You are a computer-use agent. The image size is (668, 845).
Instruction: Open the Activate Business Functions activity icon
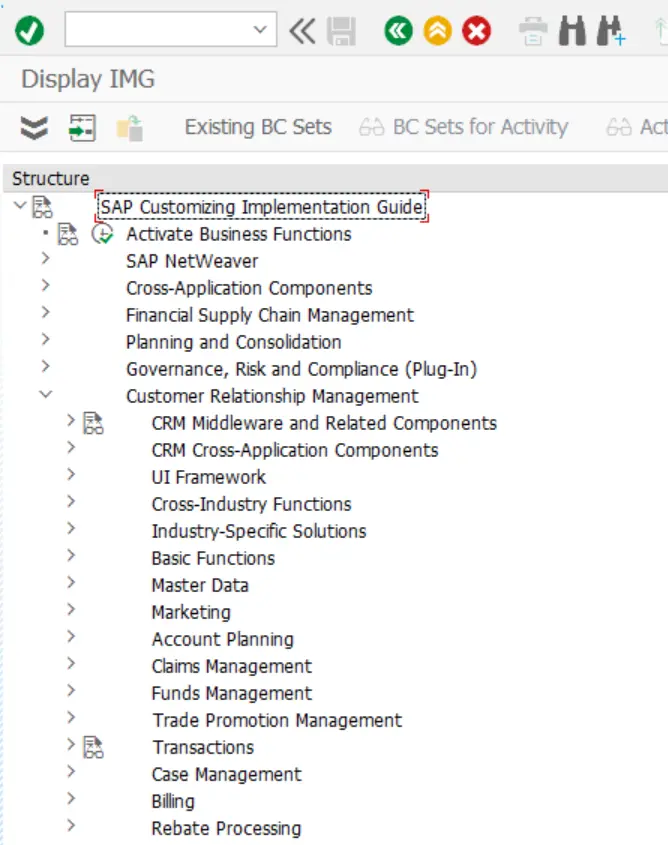click(102, 234)
